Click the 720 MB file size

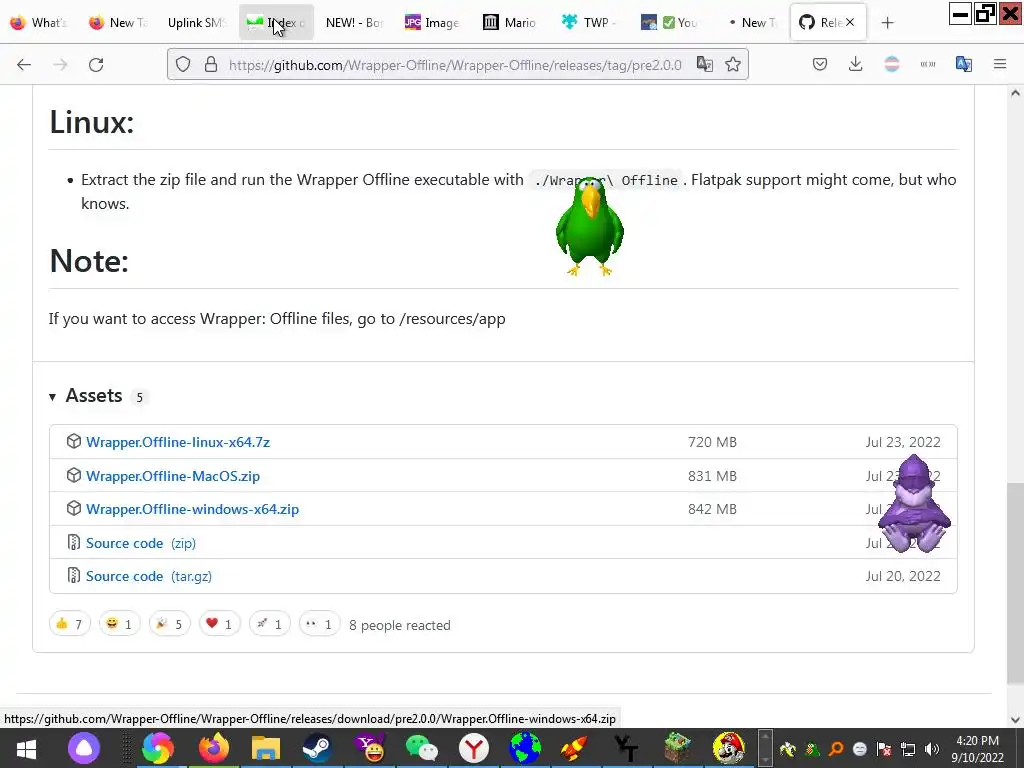point(712,442)
